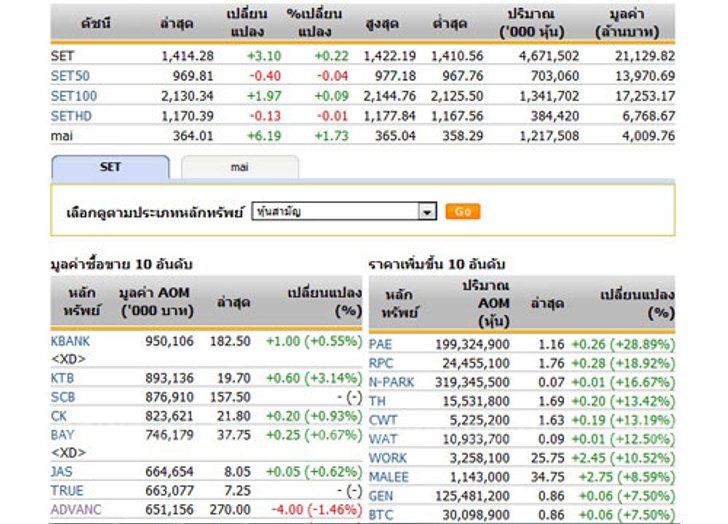Click SET high value 1,422.19
Viewport: 728px width, 524px height.
tap(389, 56)
